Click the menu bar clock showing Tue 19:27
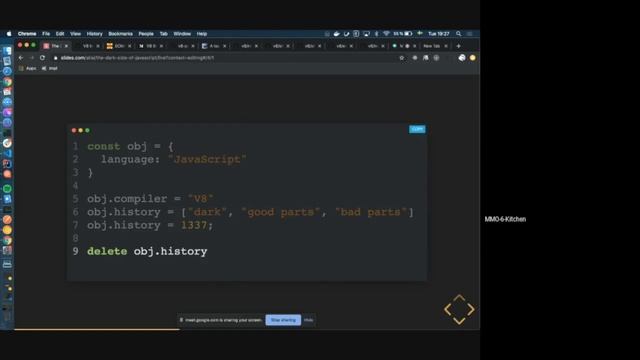The height and width of the screenshot is (360, 640). pyautogui.click(x=439, y=34)
